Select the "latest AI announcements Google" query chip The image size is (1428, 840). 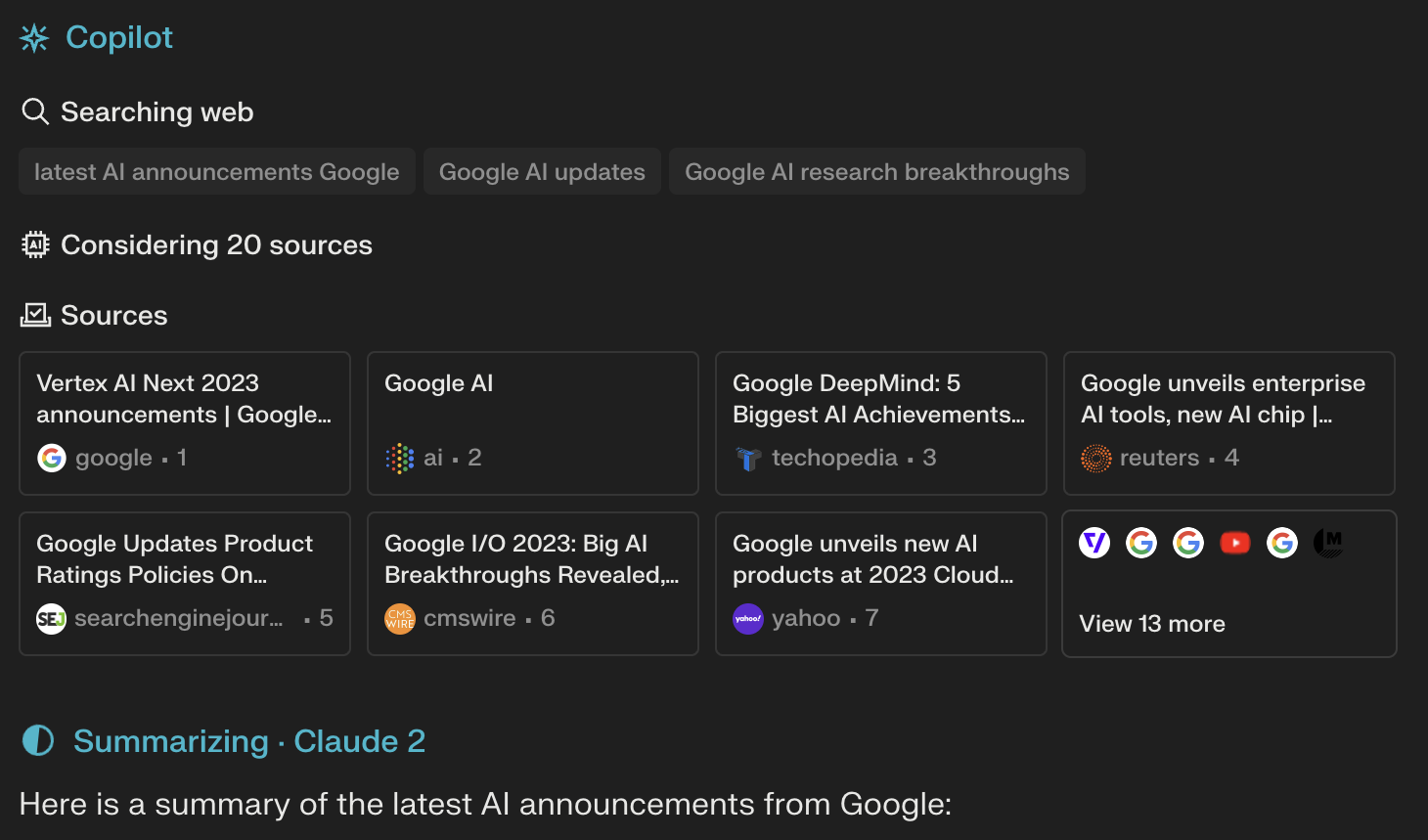coord(217,171)
